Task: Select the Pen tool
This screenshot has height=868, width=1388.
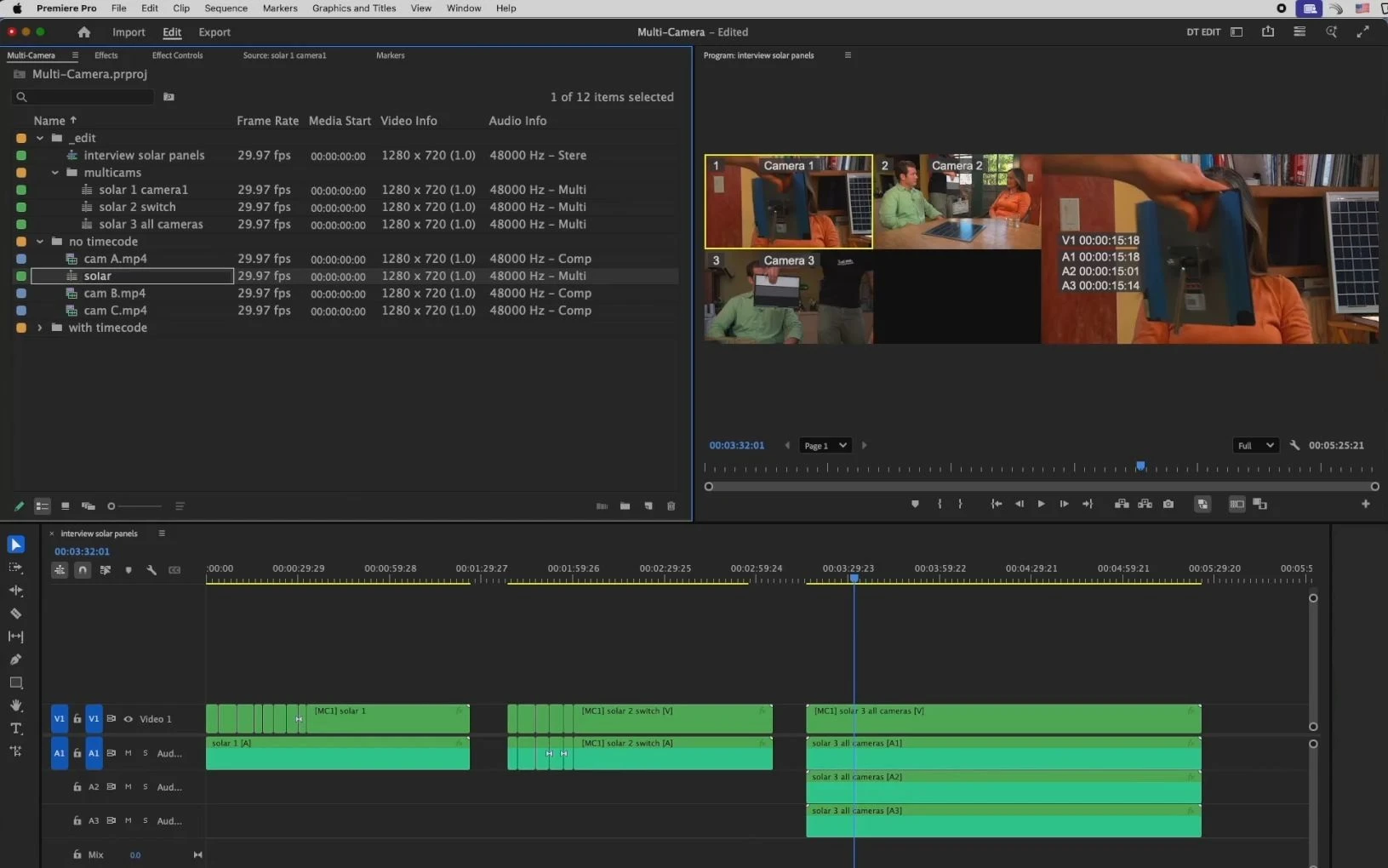Action: point(15,660)
